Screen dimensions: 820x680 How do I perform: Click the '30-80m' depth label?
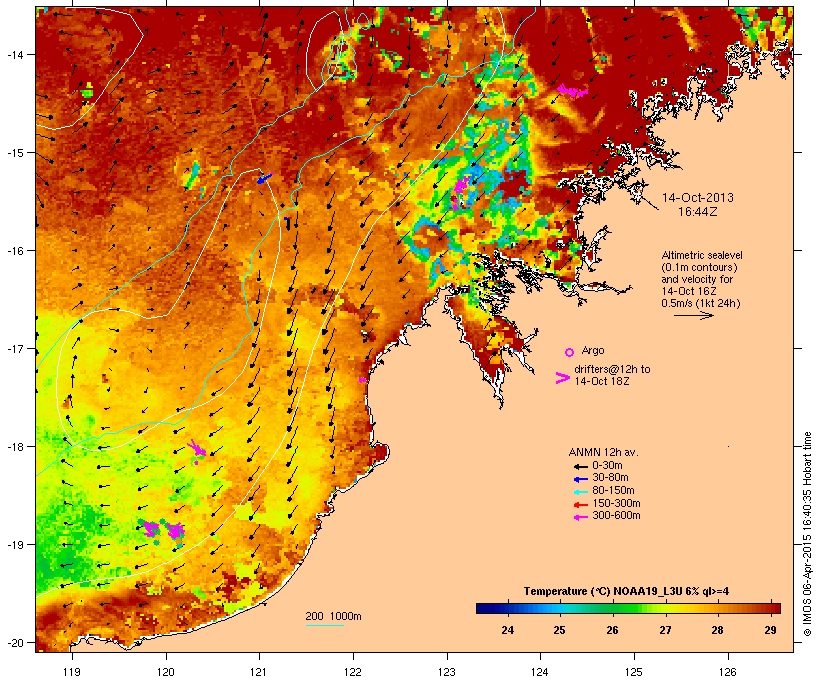point(610,478)
